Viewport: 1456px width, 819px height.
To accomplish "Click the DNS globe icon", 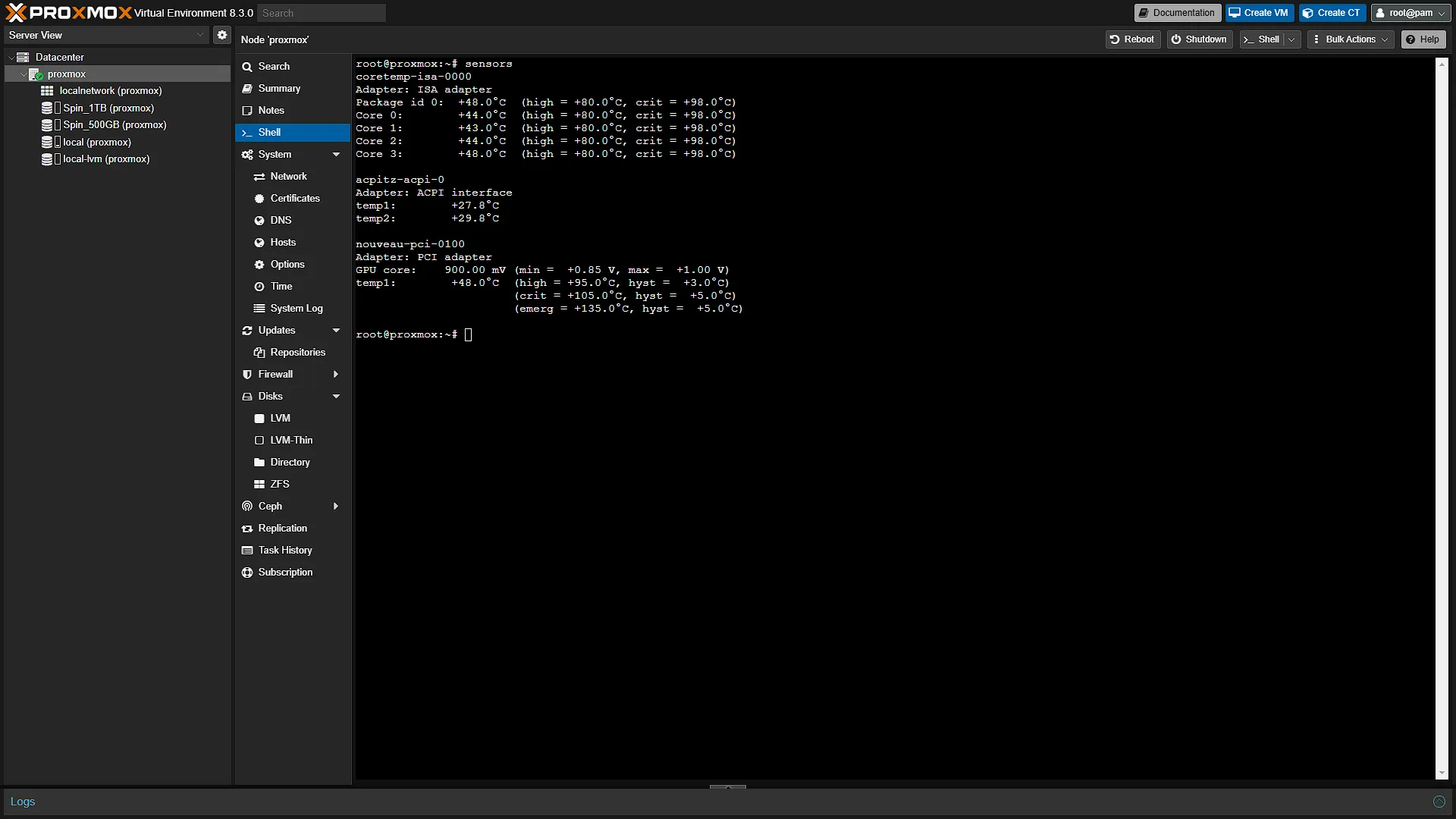I will (259, 221).
